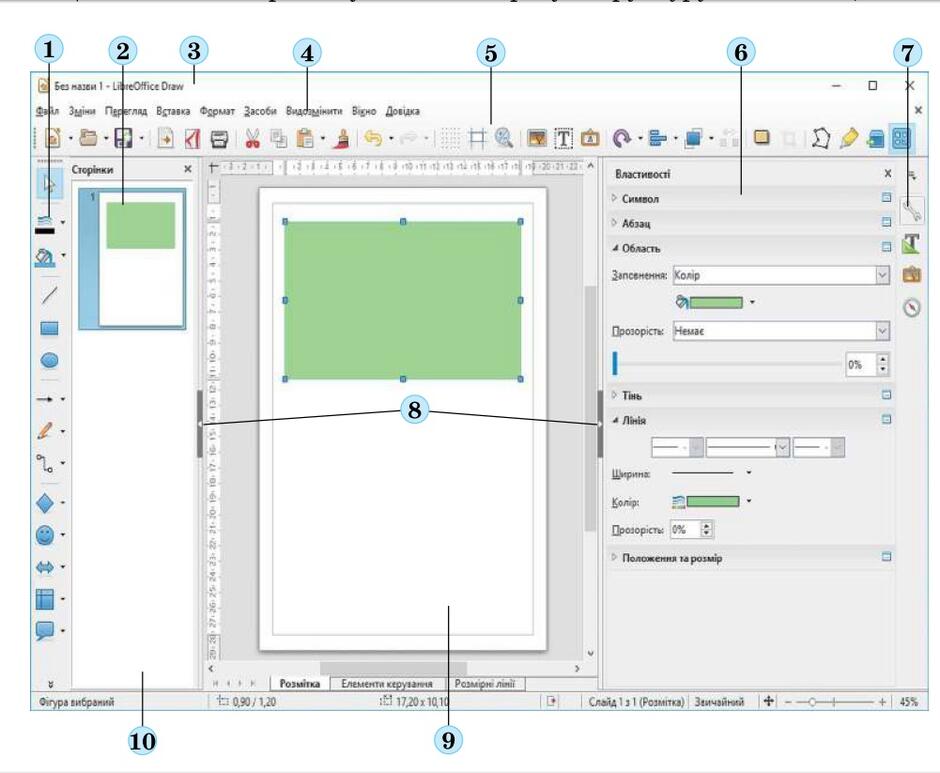Click the green fill color swatch
The image size is (940, 773).
718,300
